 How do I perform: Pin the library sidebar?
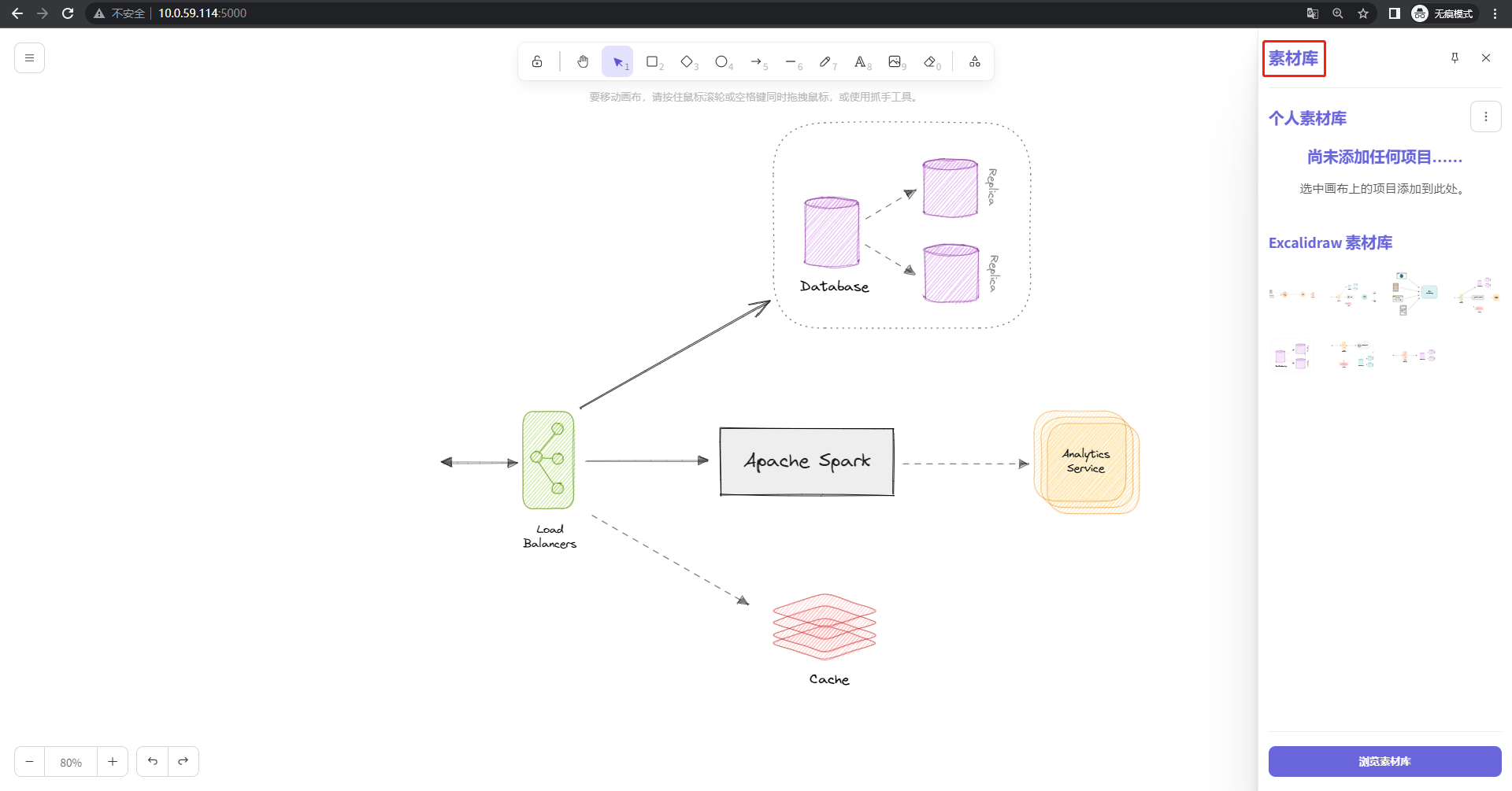click(1455, 57)
